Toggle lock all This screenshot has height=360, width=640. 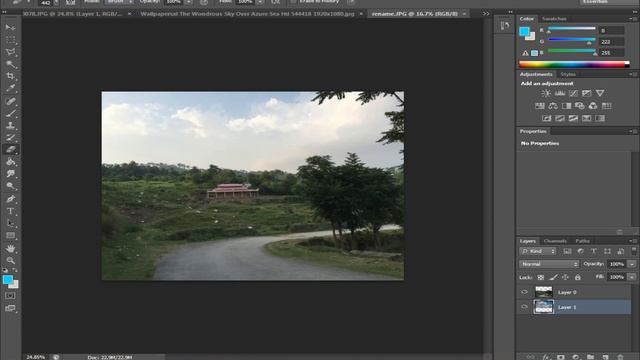[578, 277]
